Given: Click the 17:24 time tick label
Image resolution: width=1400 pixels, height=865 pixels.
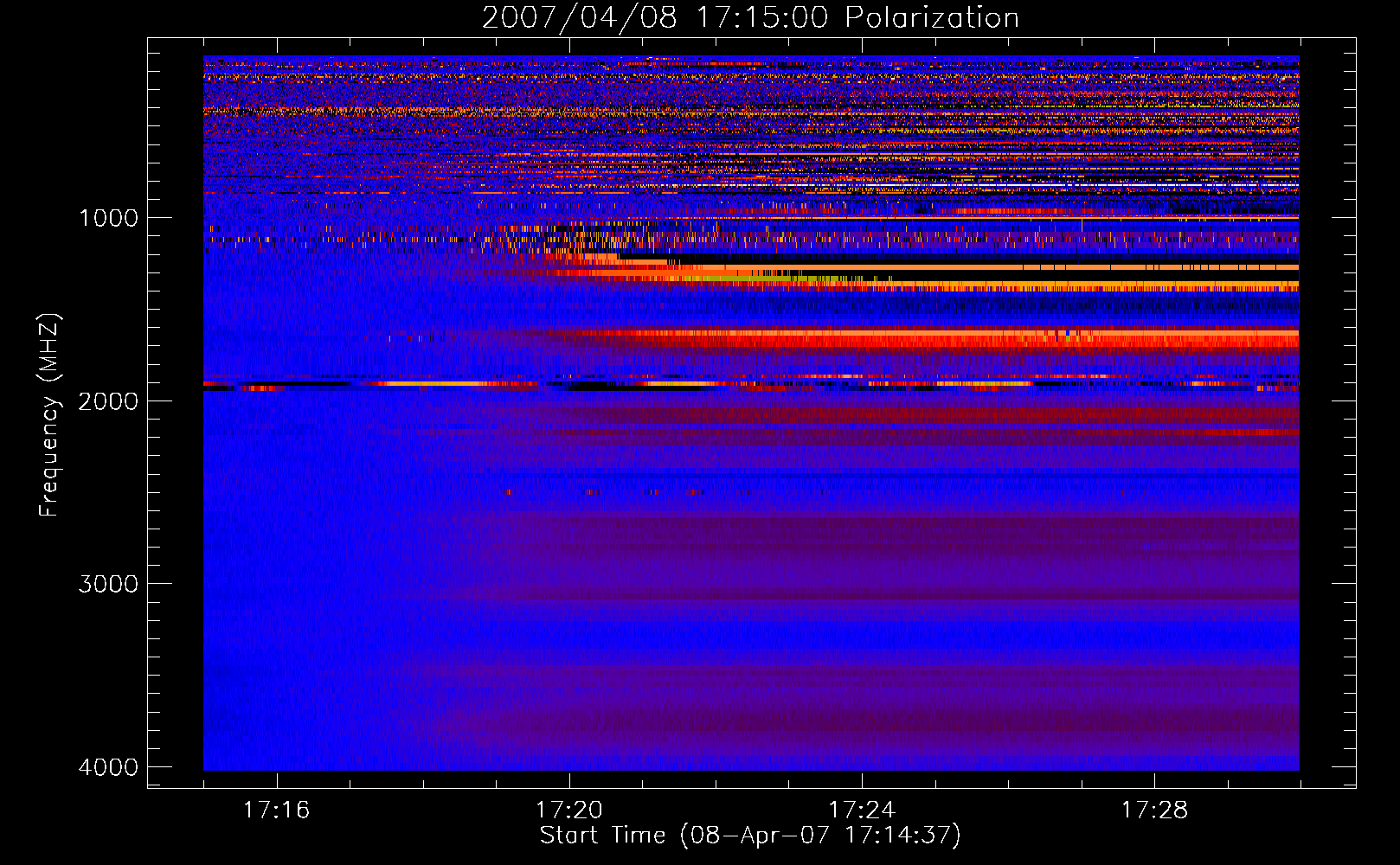Looking at the screenshot, I should [862, 811].
